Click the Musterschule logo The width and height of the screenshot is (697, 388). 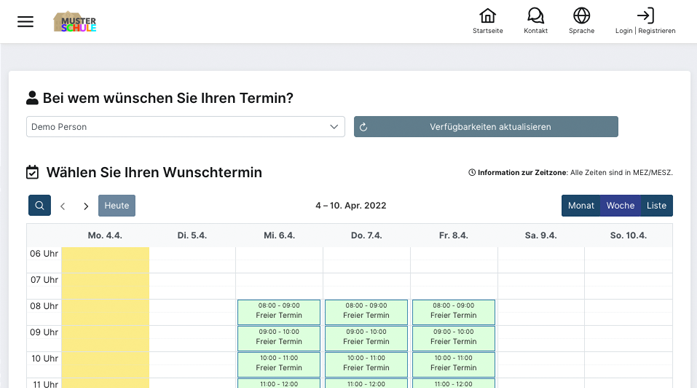(75, 22)
